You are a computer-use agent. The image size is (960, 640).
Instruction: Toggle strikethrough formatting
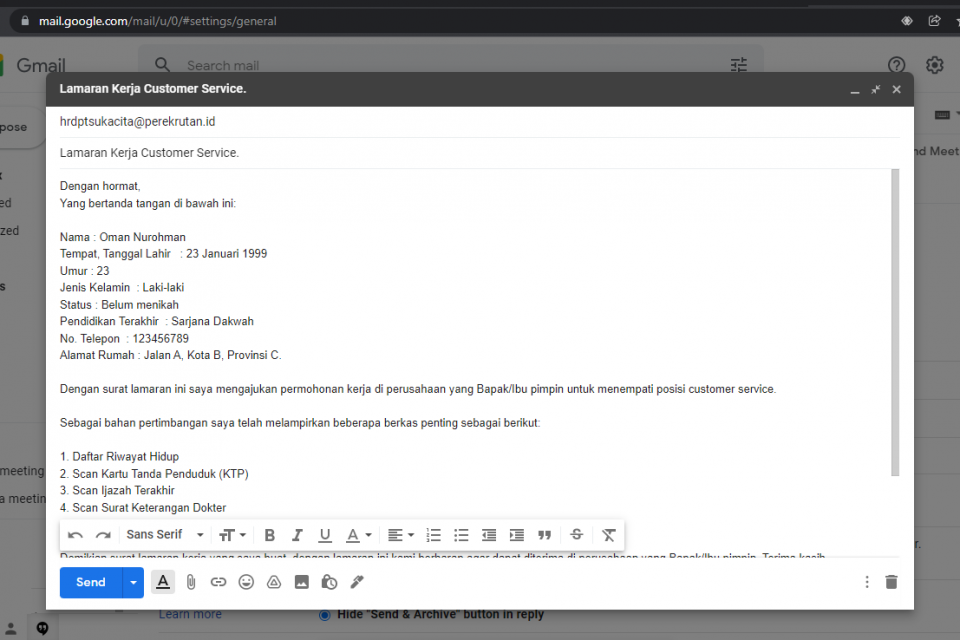576,535
